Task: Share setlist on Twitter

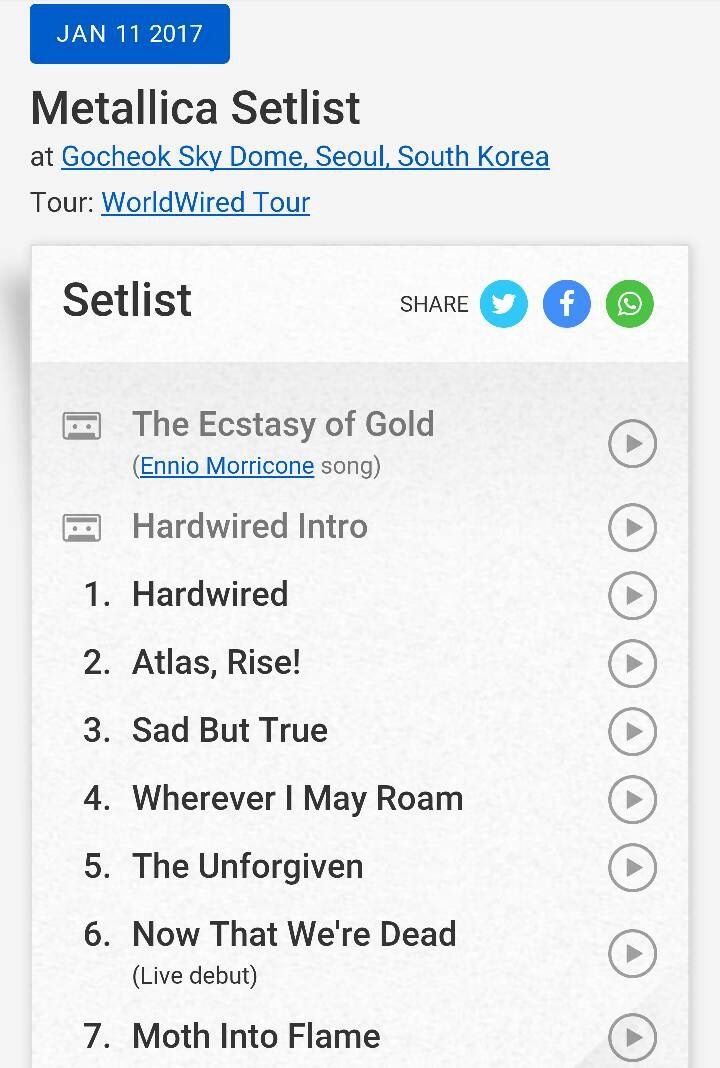Action: tap(504, 304)
